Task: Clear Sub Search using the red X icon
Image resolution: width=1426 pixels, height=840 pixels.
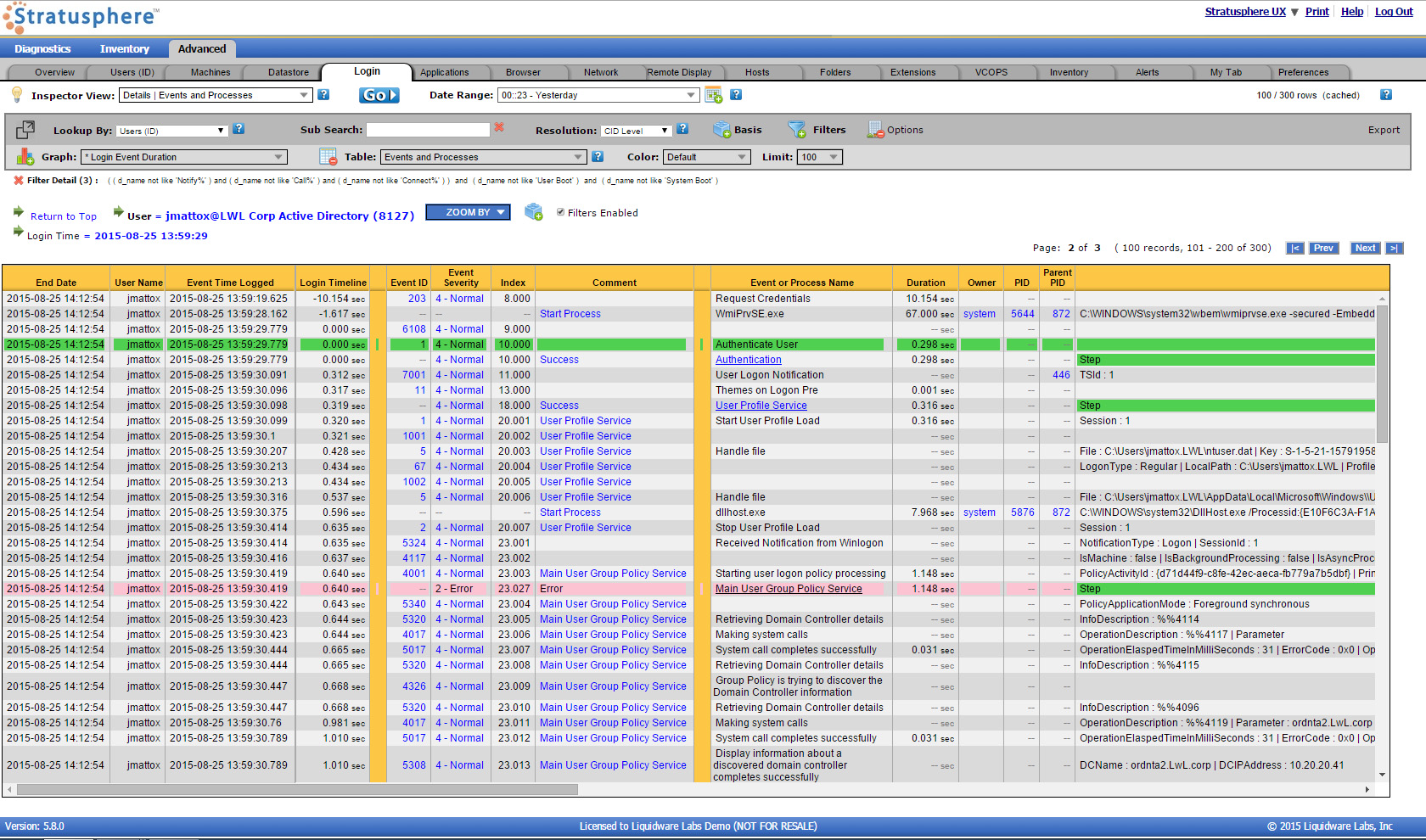Action: pyautogui.click(x=499, y=127)
